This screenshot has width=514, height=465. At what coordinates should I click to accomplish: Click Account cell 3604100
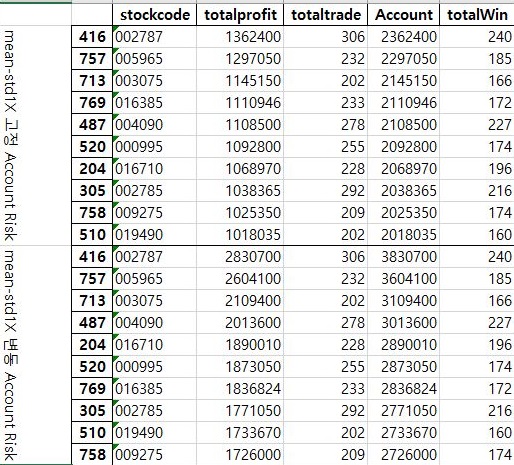(x=404, y=279)
